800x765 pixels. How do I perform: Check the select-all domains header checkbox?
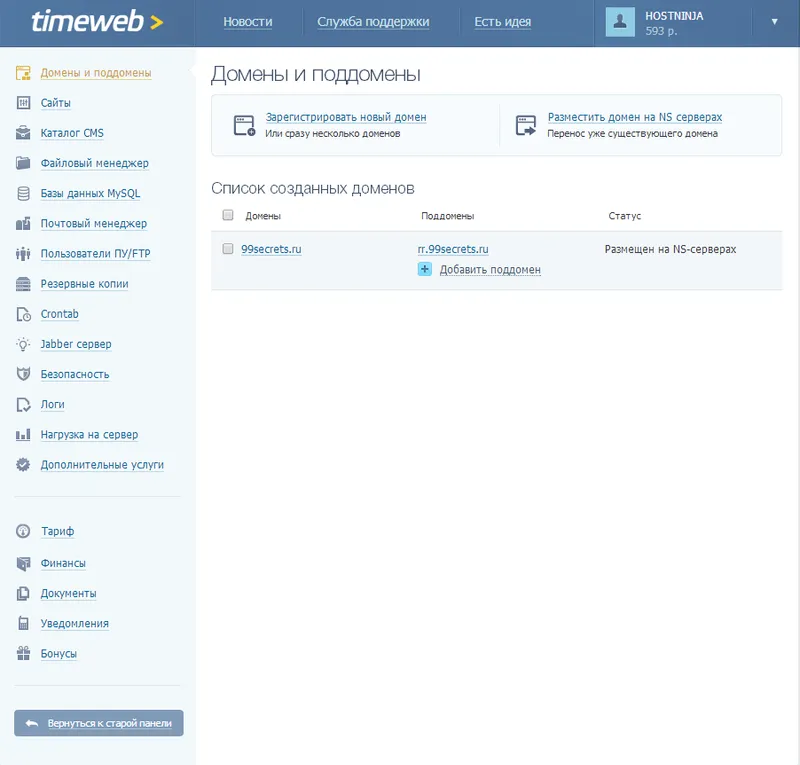coord(228,215)
